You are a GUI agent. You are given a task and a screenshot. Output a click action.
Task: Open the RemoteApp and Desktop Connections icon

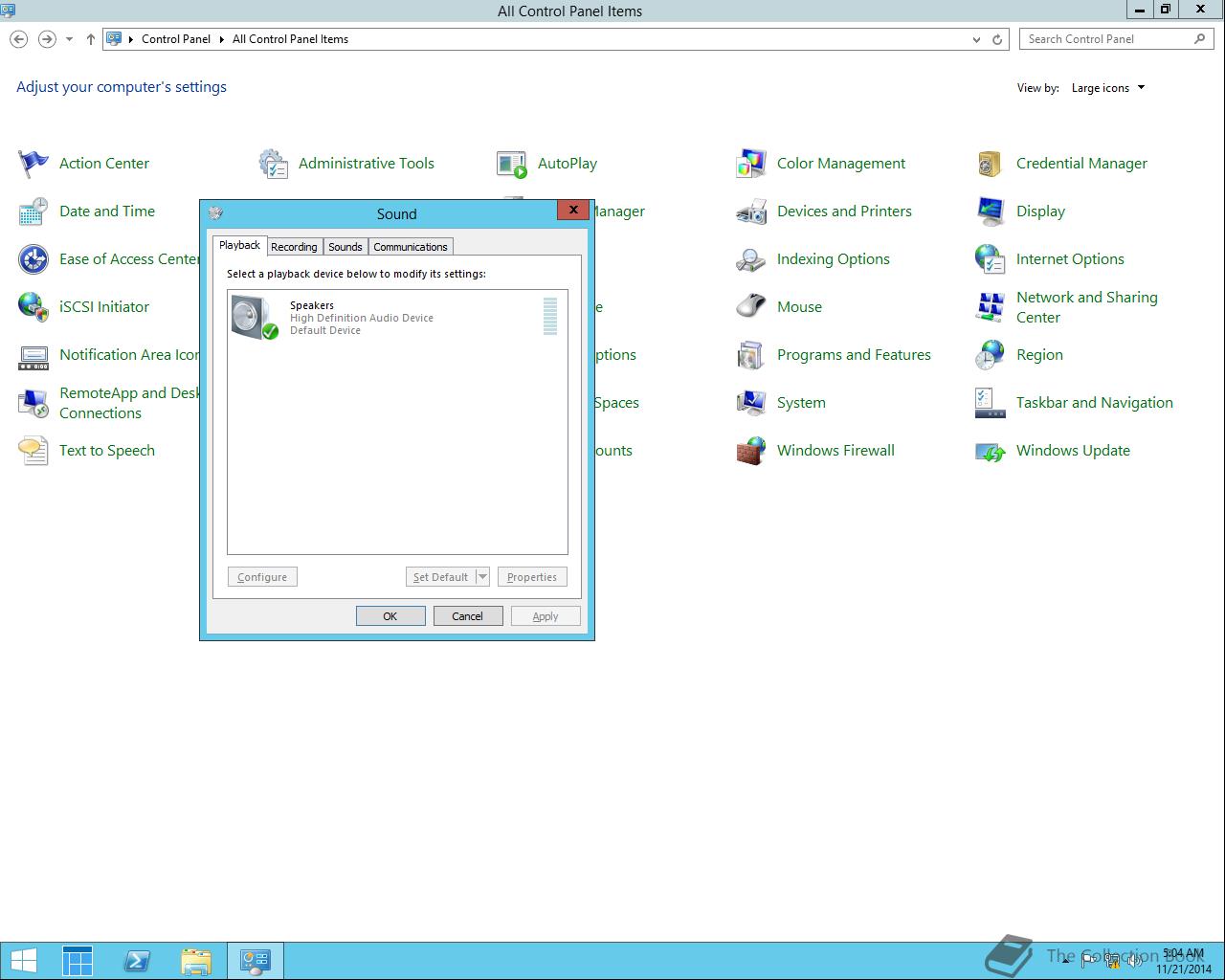(x=33, y=403)
